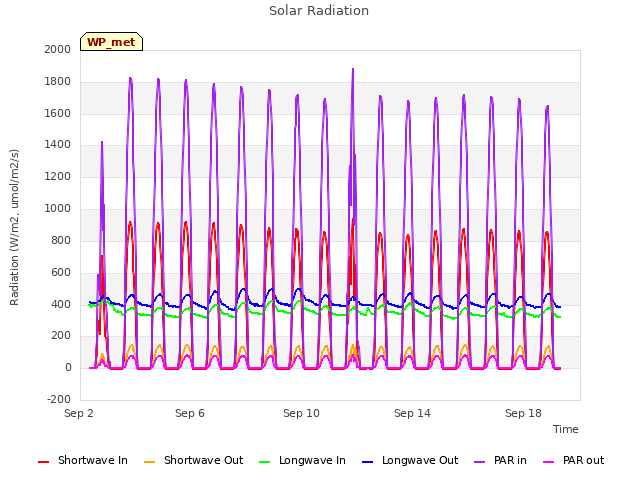640x480 pixels.
Task: Click the 0 y-axis tick label
Action: coord(68,368)
